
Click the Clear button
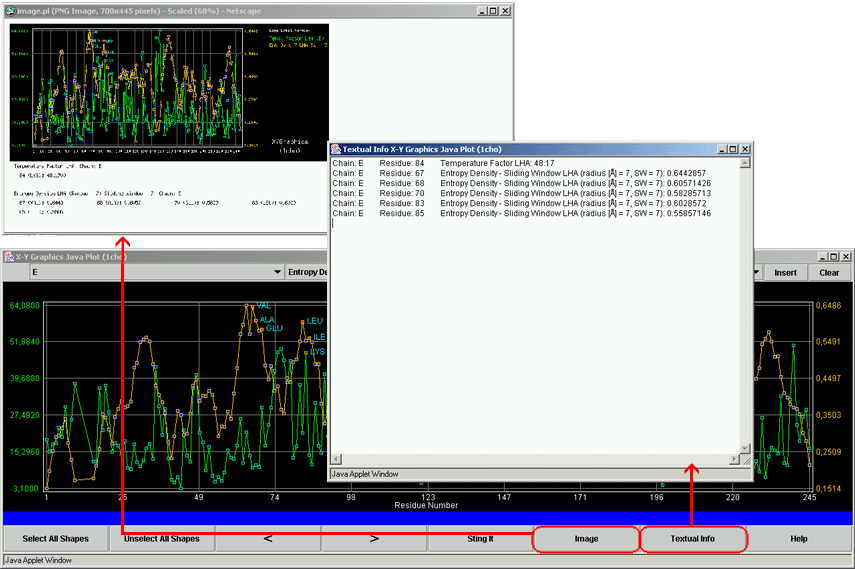coord(829,272)
